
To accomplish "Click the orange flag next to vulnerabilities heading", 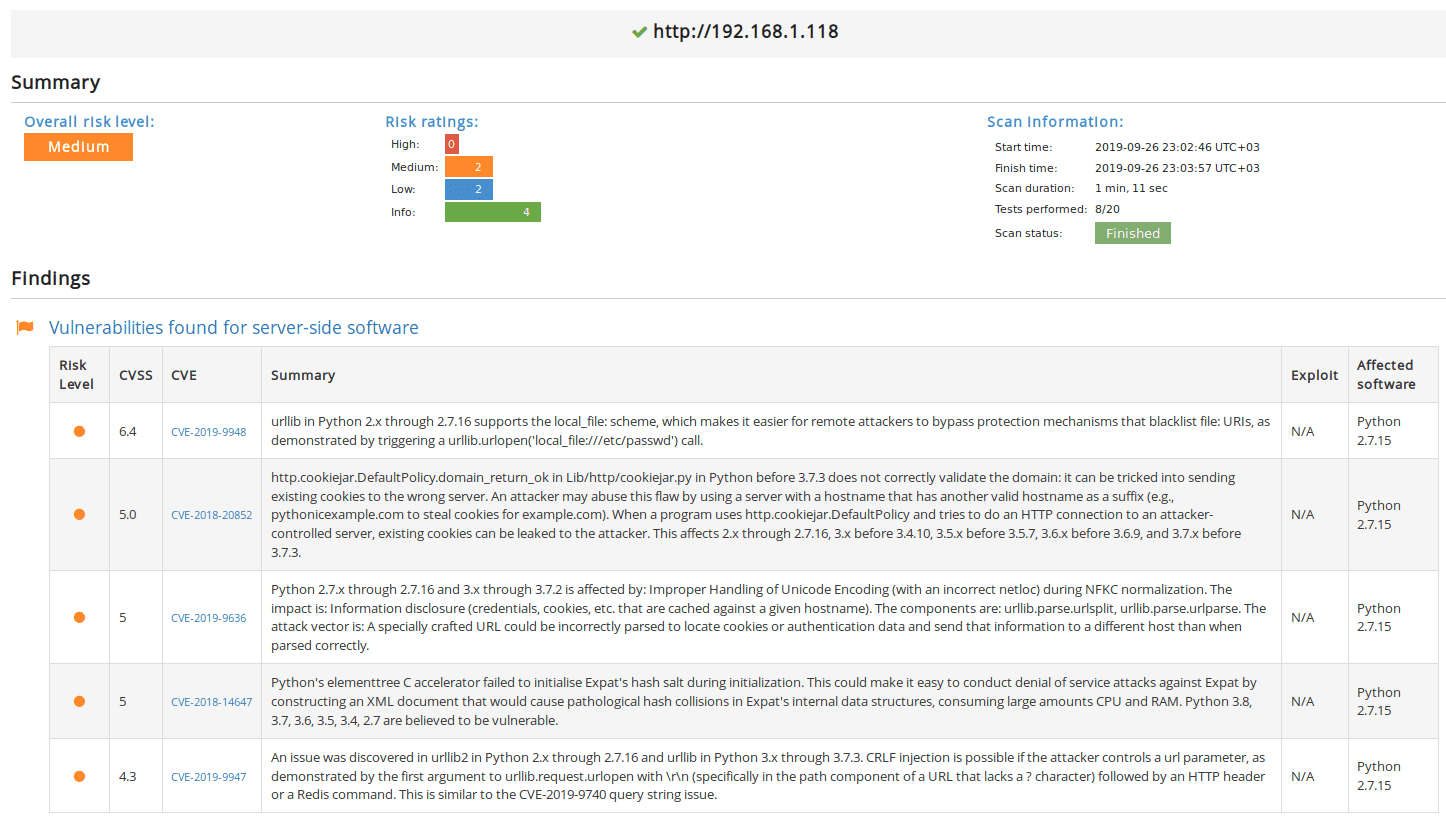I will [x=25, y=327].
